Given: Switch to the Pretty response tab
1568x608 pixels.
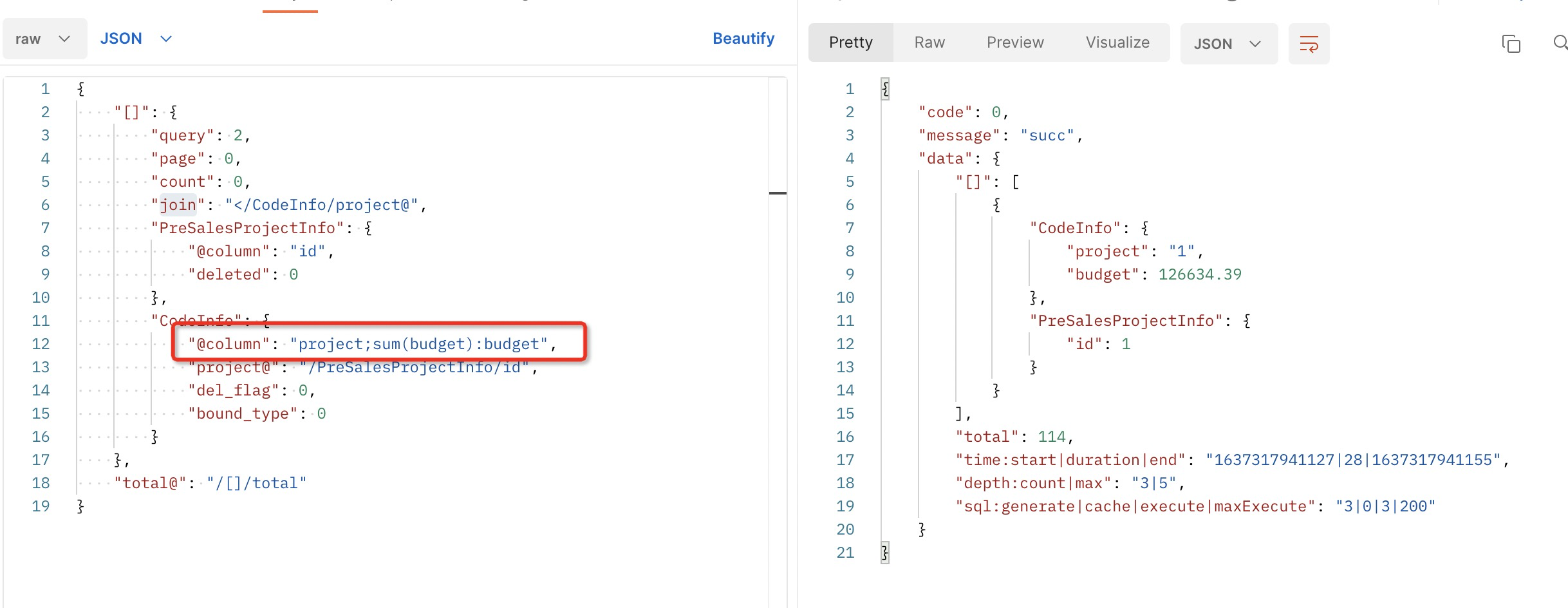Looking at the screenshot, I should click(850, 43).
